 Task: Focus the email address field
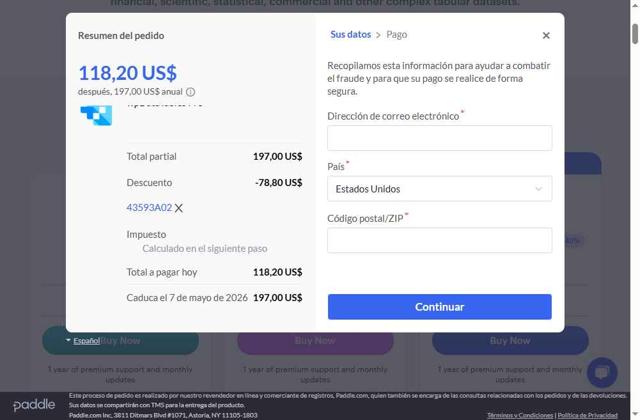tap(440, 138)
